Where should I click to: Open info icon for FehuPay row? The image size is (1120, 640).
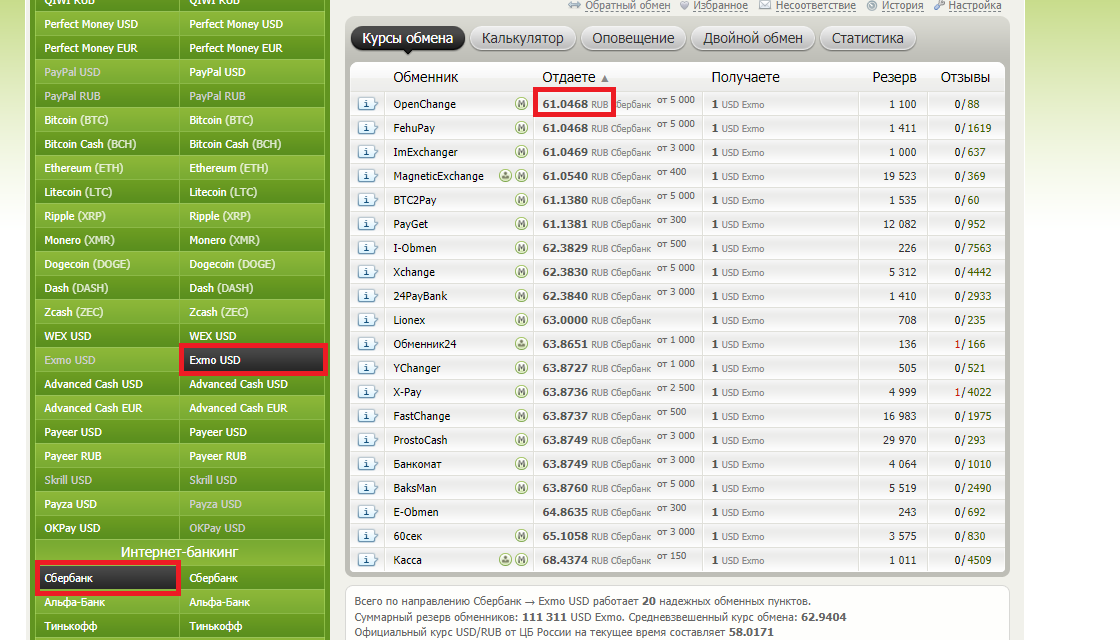367,128
